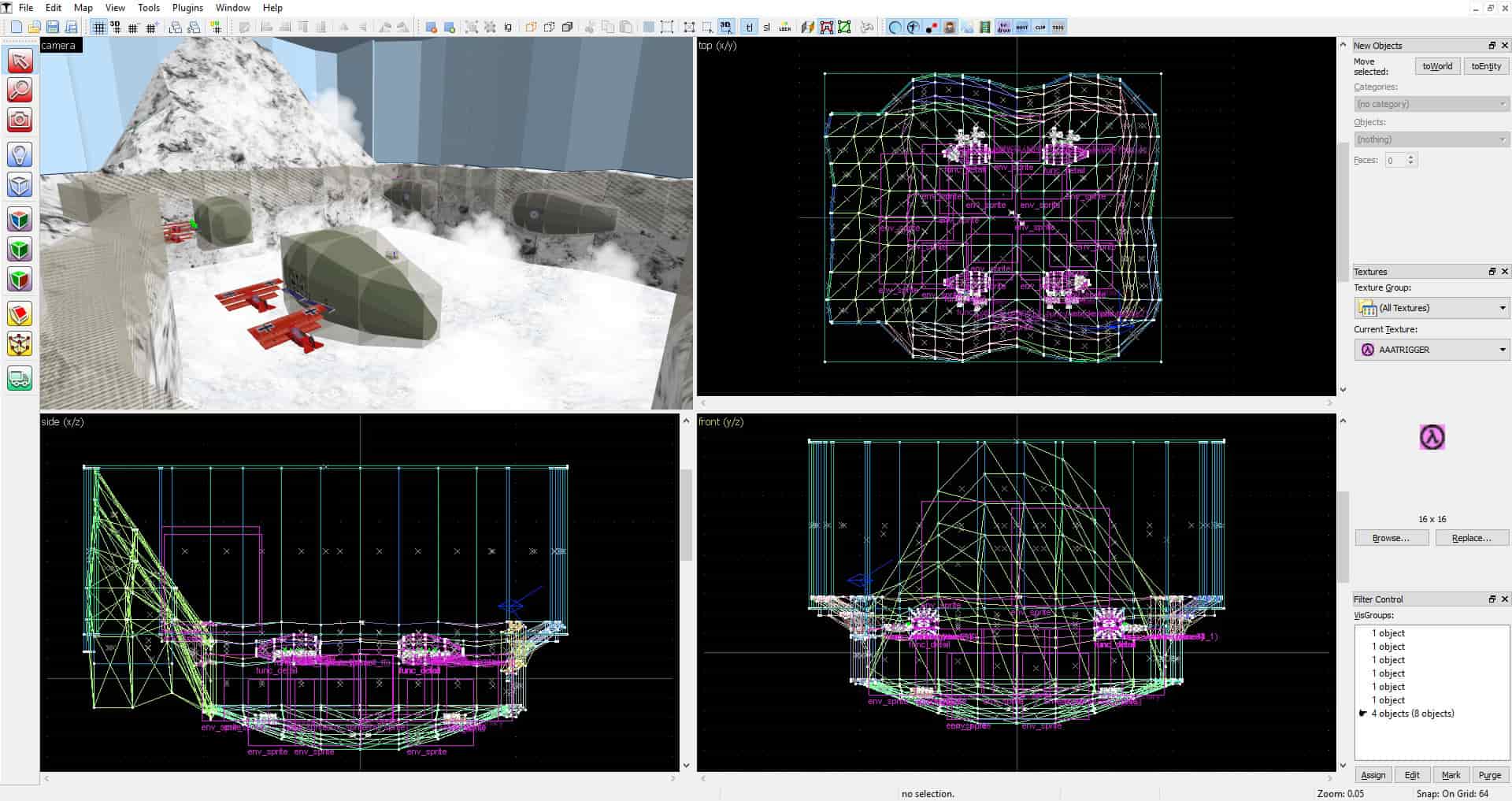The height and width of the screenshot is (801, 1512).
Task: Toggle ignore groups (ig) button
Action: click(508, 28)
